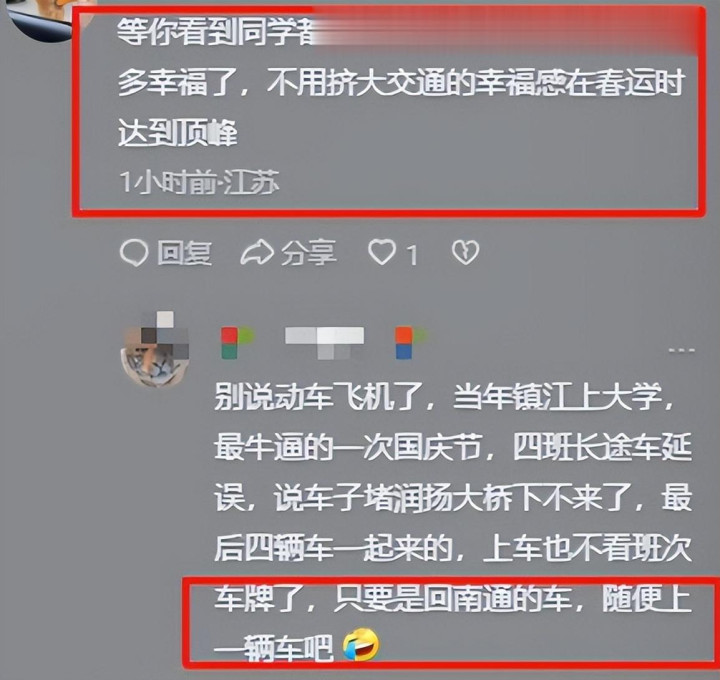Open the blurred username of the second commenter
Screen dimensions: 720x680
(x=325, y=342)
